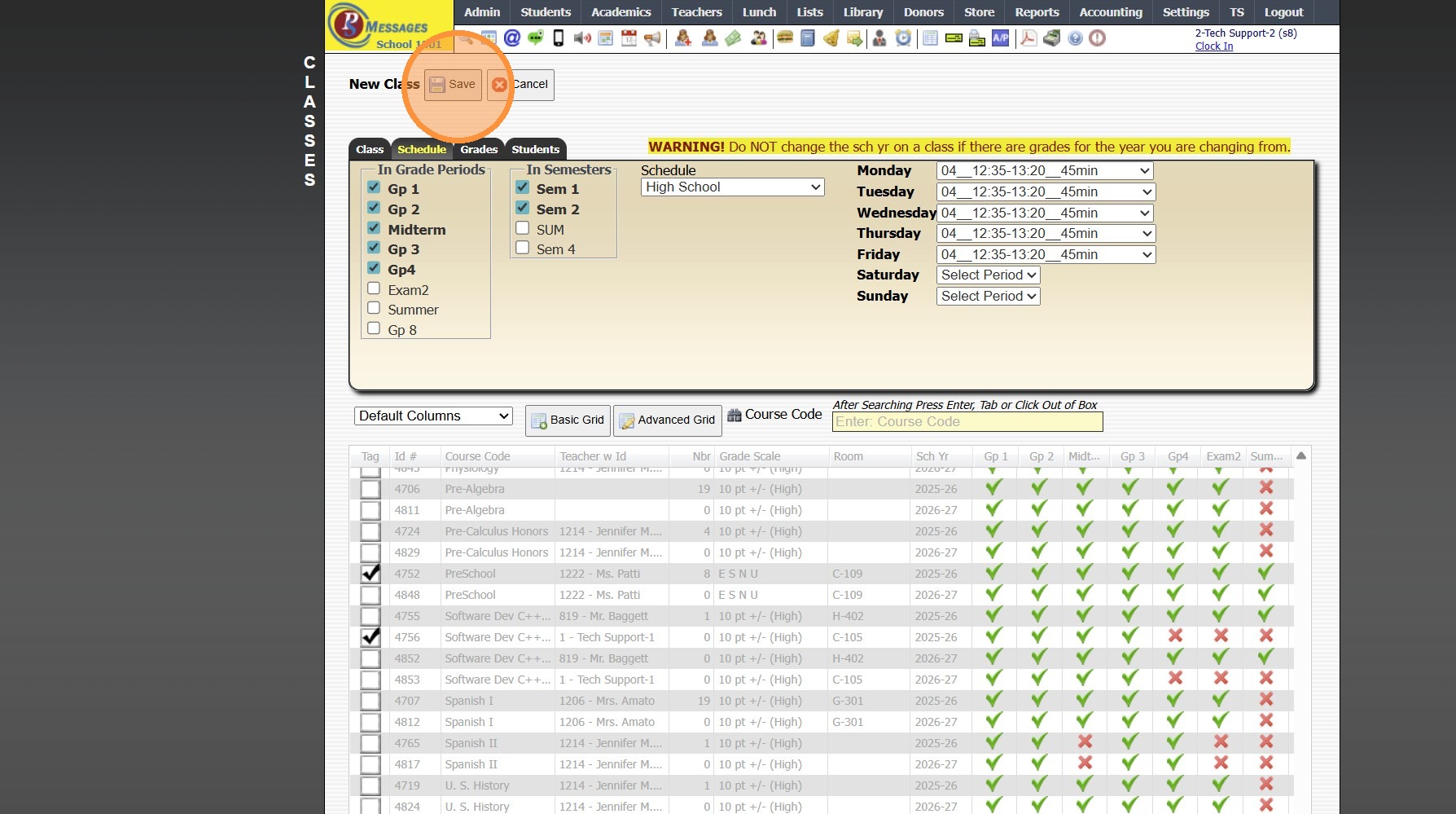This screenshot has width=1456, height=814.
Task: Click the printer with yellow label icon
Action: tap(977, 38)
